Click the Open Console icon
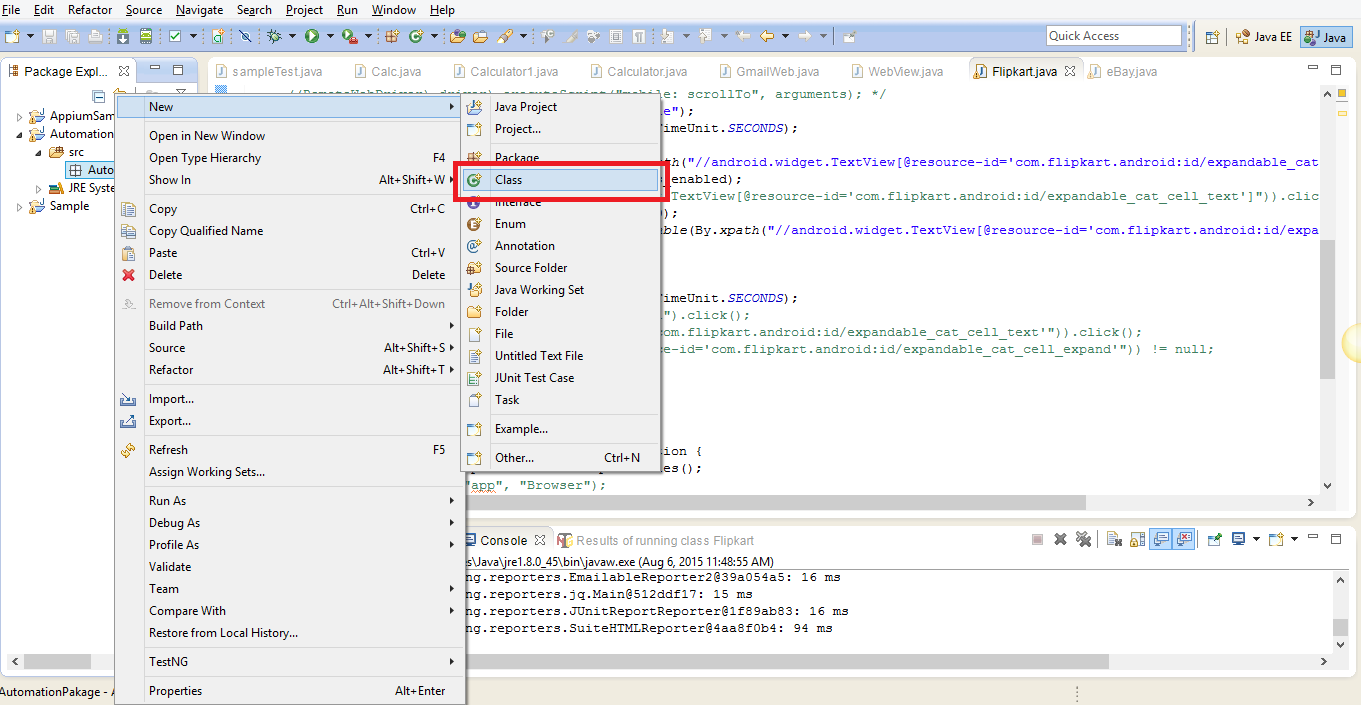 coord(1275,539)
